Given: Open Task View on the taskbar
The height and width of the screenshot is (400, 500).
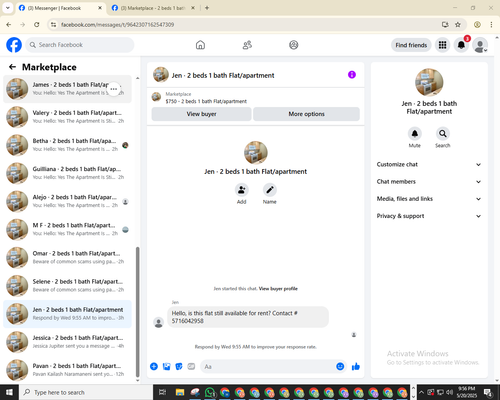Looking at the screenshot, I should click(162, 392).
